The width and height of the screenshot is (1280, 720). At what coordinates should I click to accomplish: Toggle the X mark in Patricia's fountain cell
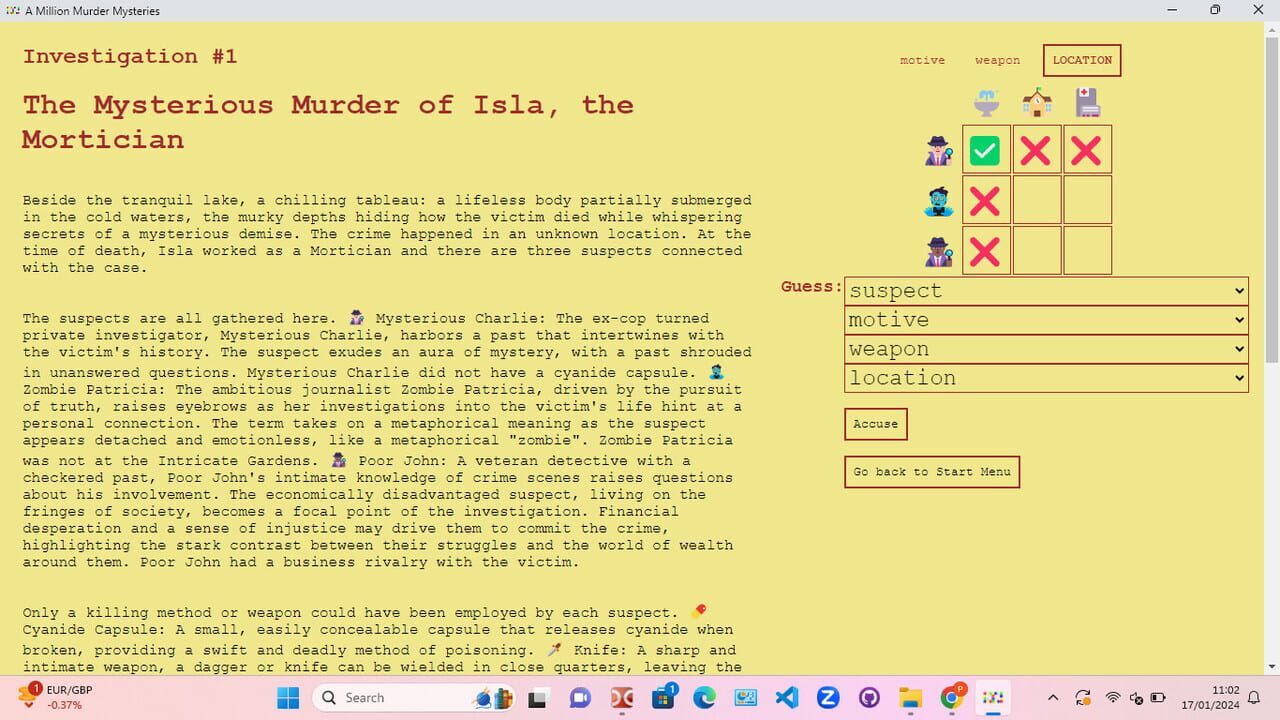[986, 200]
